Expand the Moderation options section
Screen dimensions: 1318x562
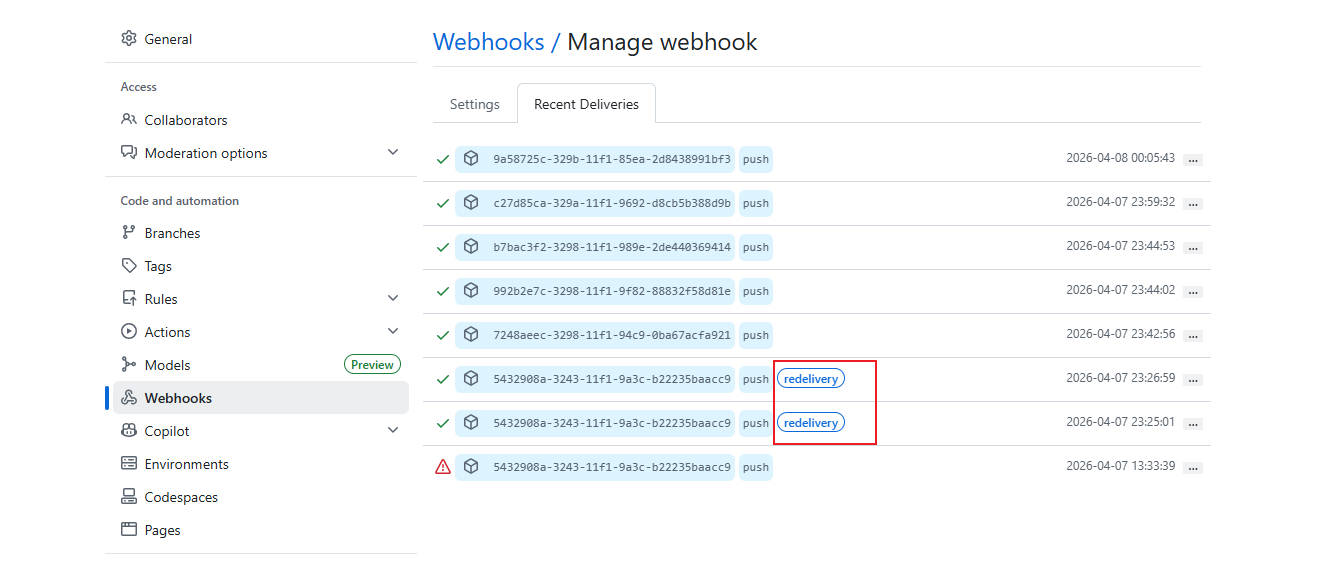(x=393, y=153)
